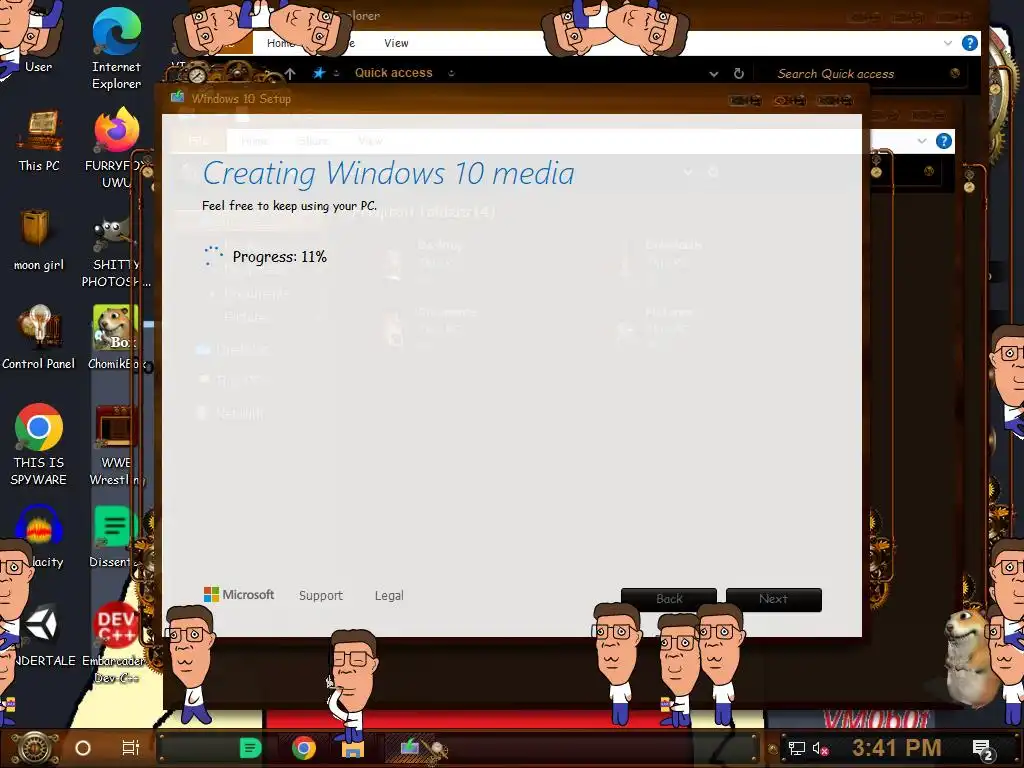Open the Support link in Setup

point(321,596)
